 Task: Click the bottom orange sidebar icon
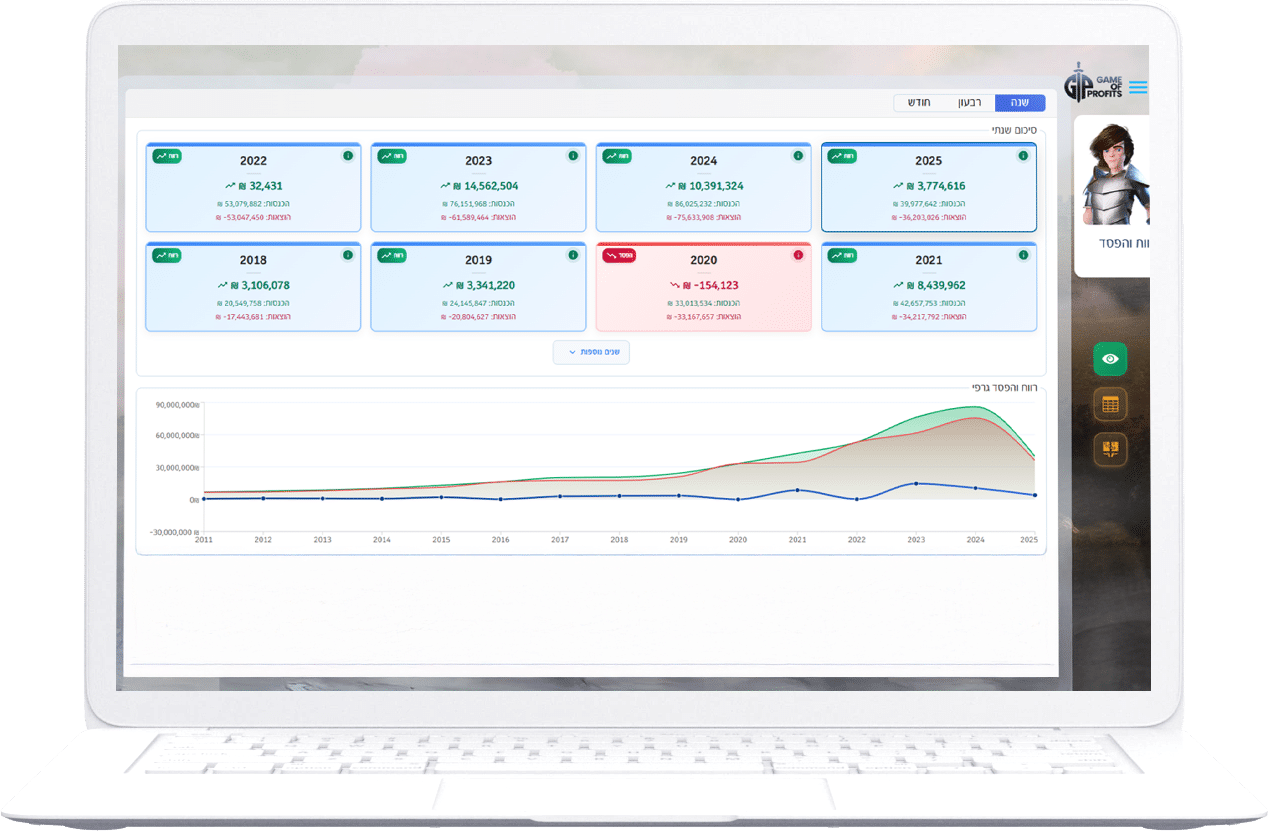(1110, 450)
